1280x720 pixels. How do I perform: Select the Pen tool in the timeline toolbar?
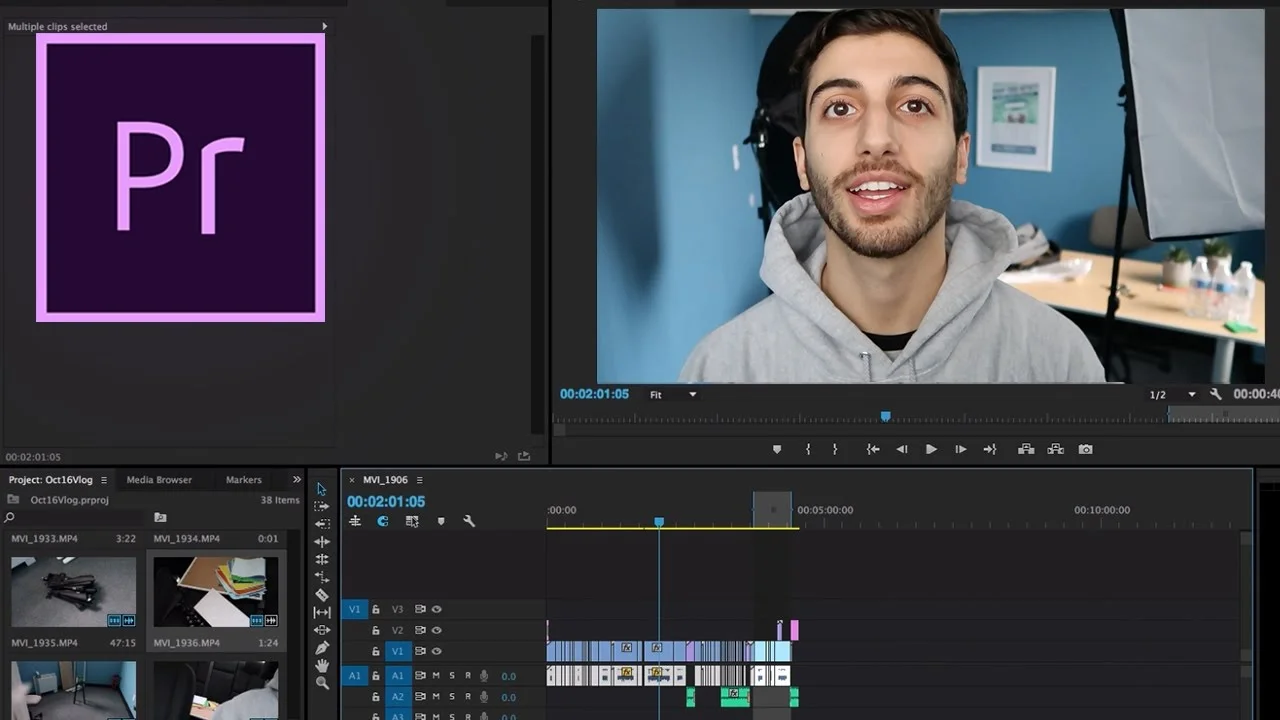click(x=322, y=646)
